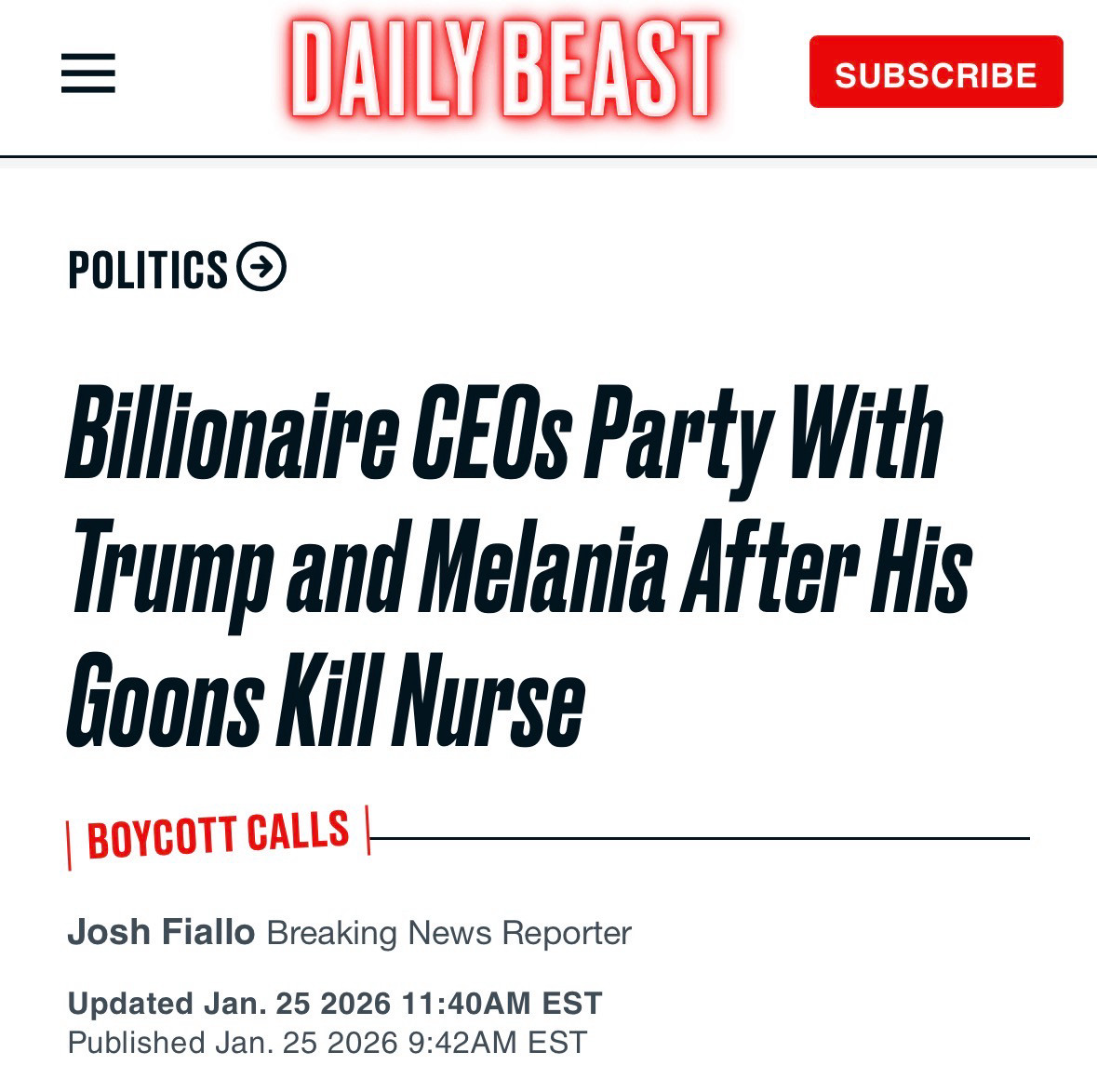Click the headline's first line "Billionaire CEOs Party With"
1097x1092 pixels.
(x=503, y=435)
